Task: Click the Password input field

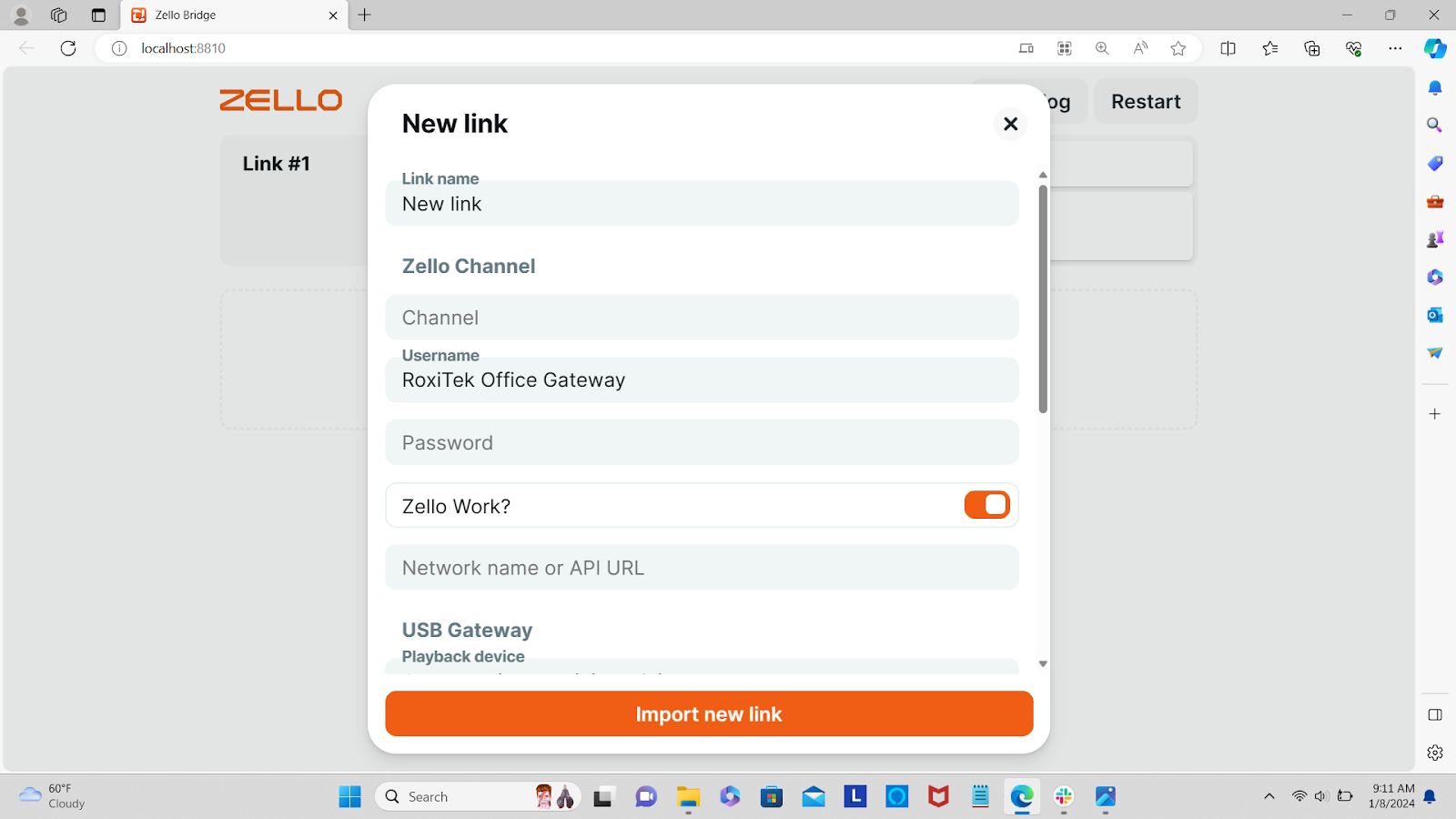Action: click(x=702, y=442)
